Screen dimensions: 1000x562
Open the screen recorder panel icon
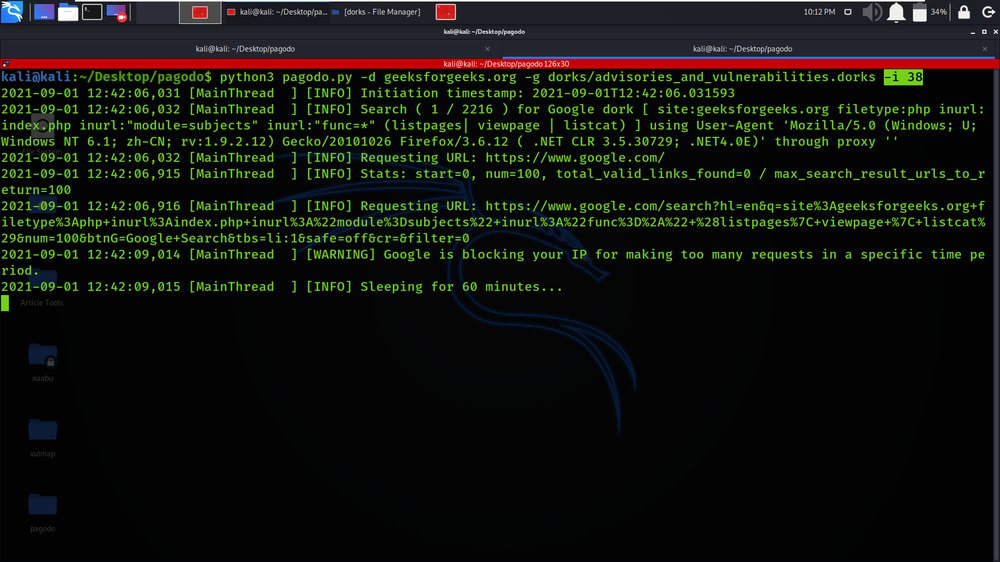pyautogui.click(x=117, y=12)
